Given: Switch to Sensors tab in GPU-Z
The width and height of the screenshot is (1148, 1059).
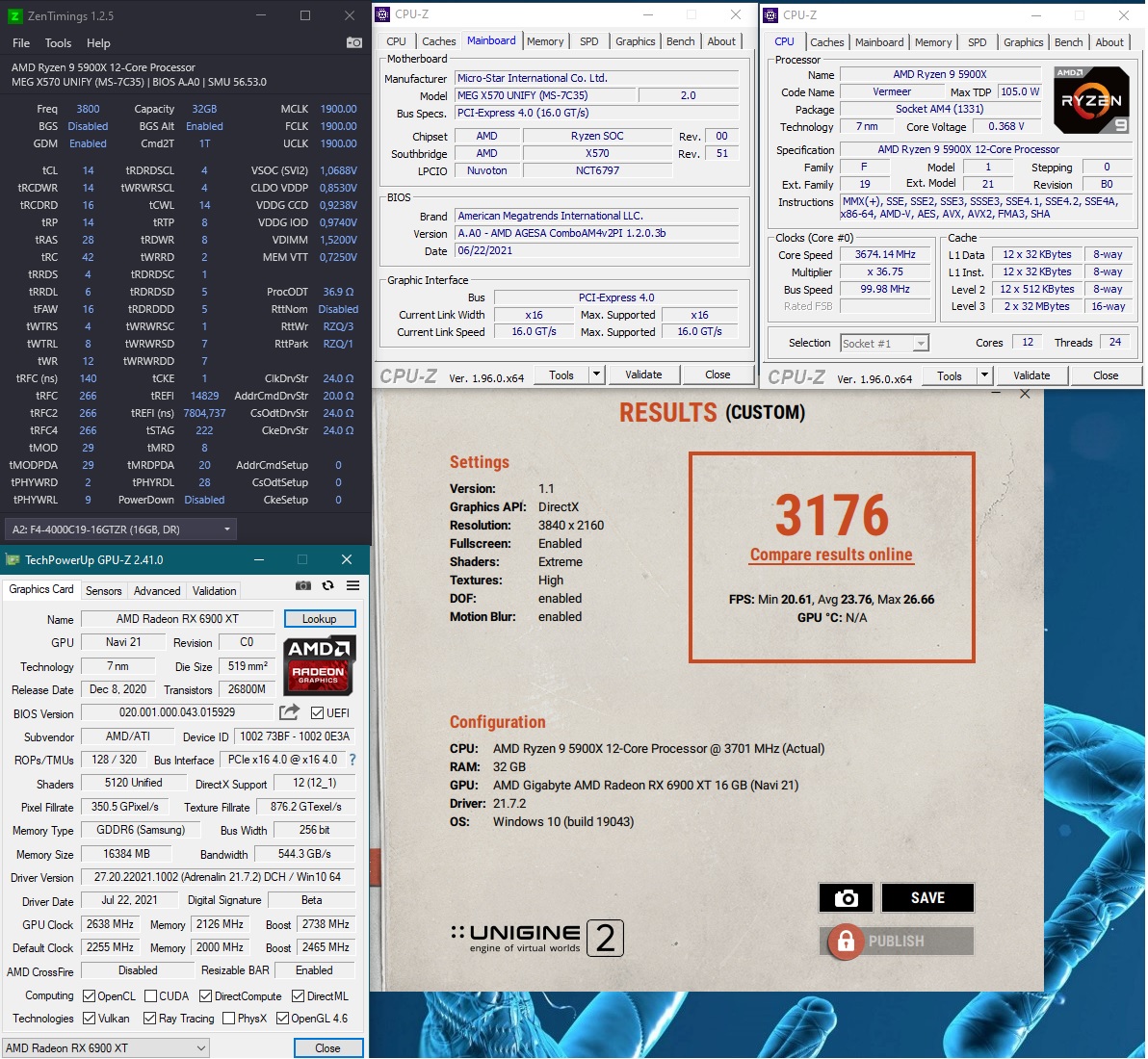Looking at the screenshot, I should [x=103, y=590].
